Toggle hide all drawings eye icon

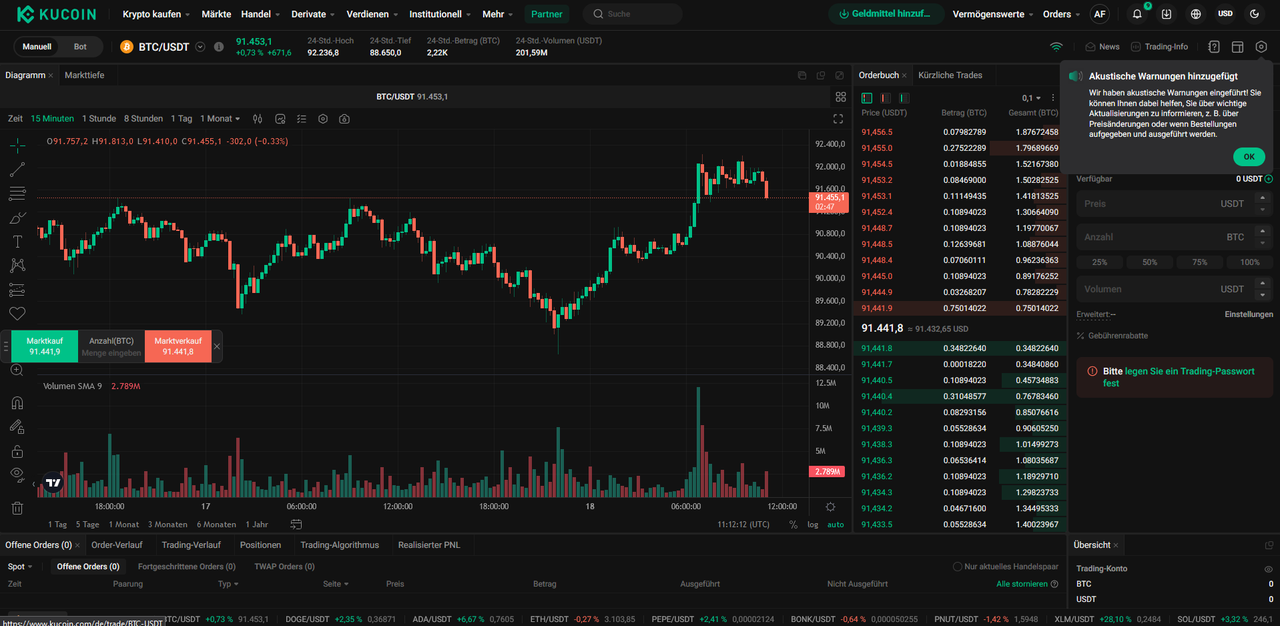pos(17,474)
